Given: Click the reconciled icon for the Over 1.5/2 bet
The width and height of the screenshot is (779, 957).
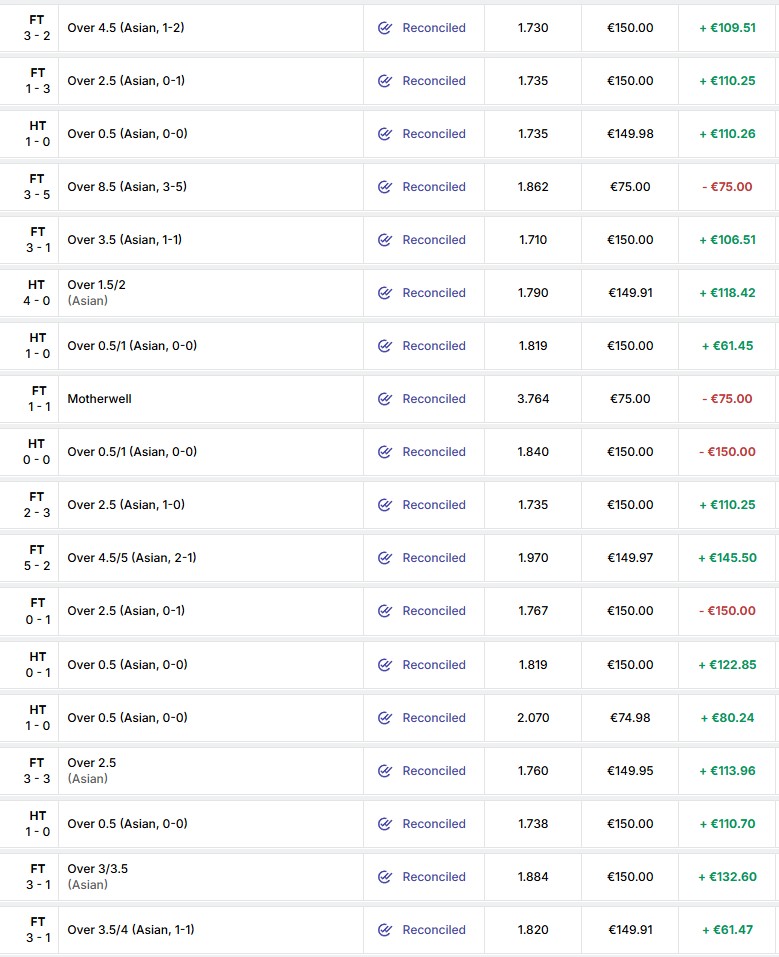Looking at the screenshot, I should tap(385, 293).
